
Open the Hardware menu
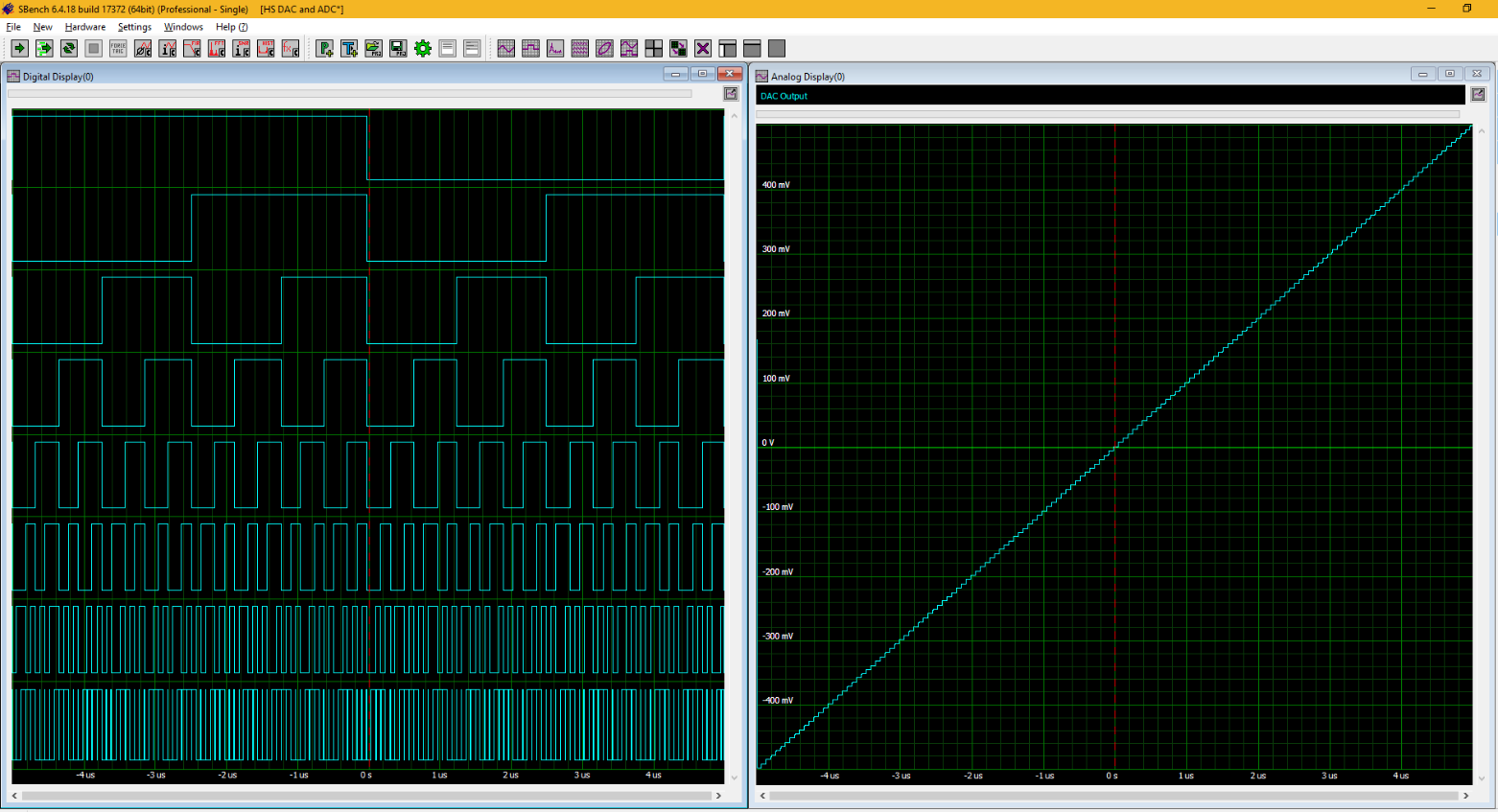coord(85,27)
